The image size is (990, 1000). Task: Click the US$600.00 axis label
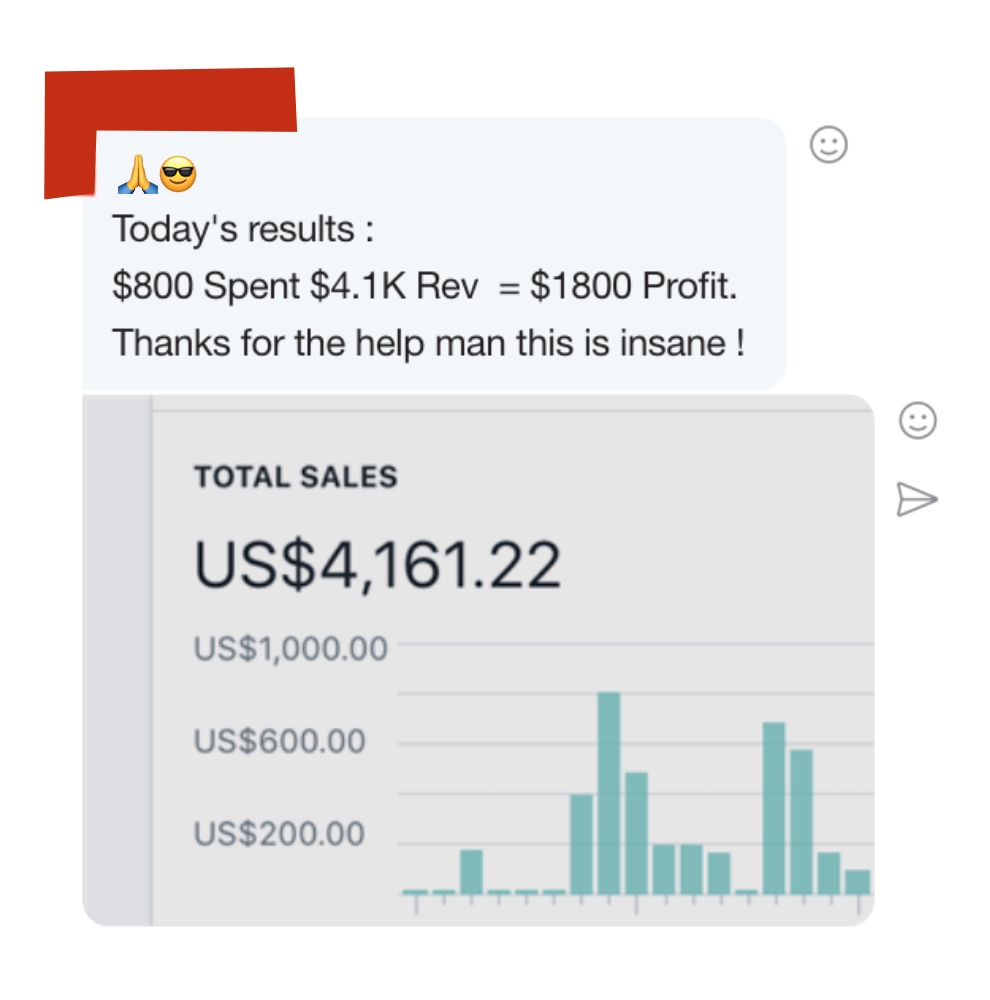click(280, 742)
